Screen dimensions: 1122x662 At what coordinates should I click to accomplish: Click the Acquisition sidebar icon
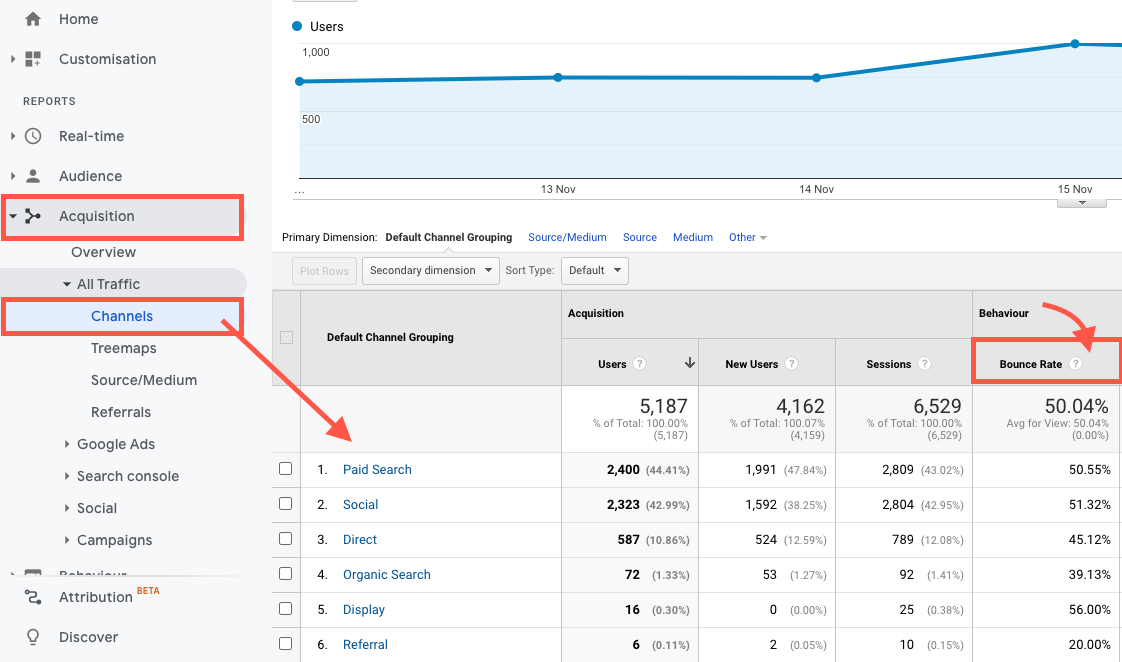(x=31, y=216)
